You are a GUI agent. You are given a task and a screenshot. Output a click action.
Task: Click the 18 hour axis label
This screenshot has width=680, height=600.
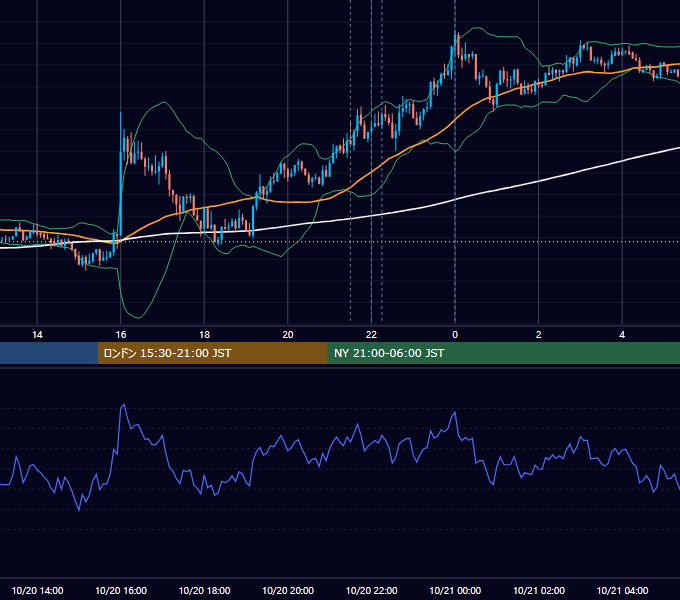coord(204,335)
